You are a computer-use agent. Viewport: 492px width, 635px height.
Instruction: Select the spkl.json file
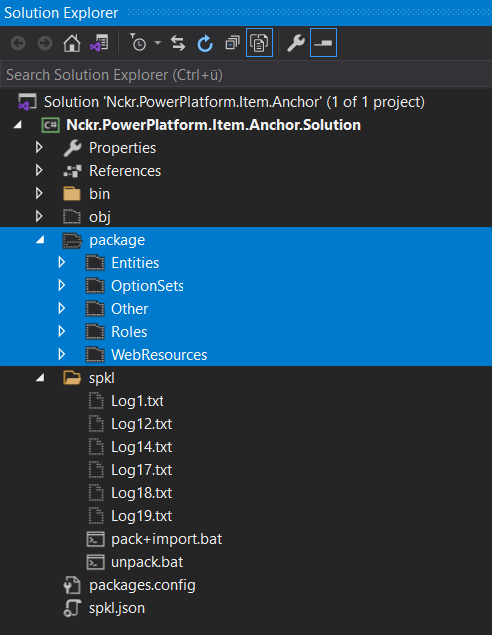pyautogui.click(x=117, y=608)
